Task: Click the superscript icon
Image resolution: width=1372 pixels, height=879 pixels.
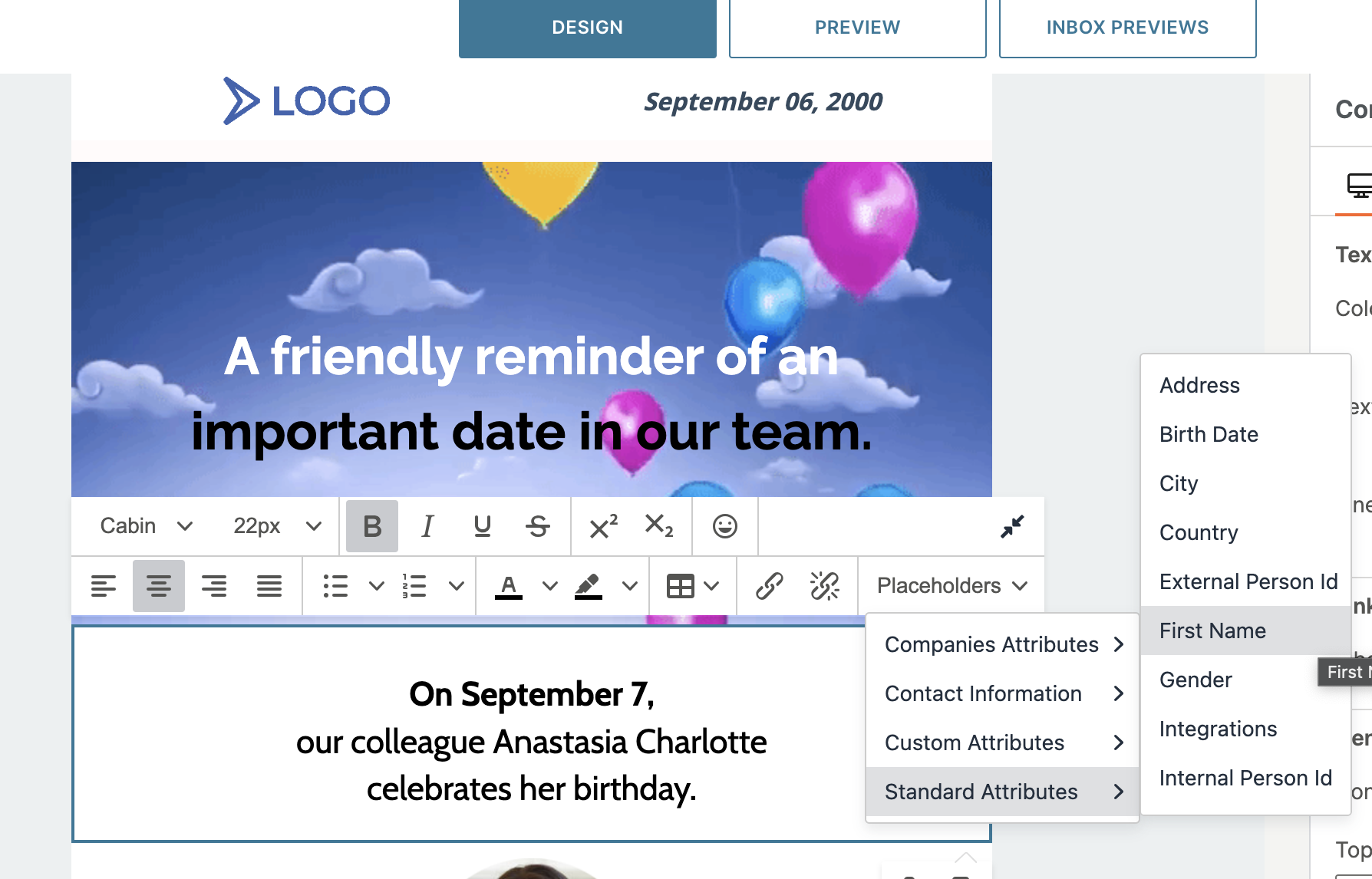Action: tap(603, 526)
